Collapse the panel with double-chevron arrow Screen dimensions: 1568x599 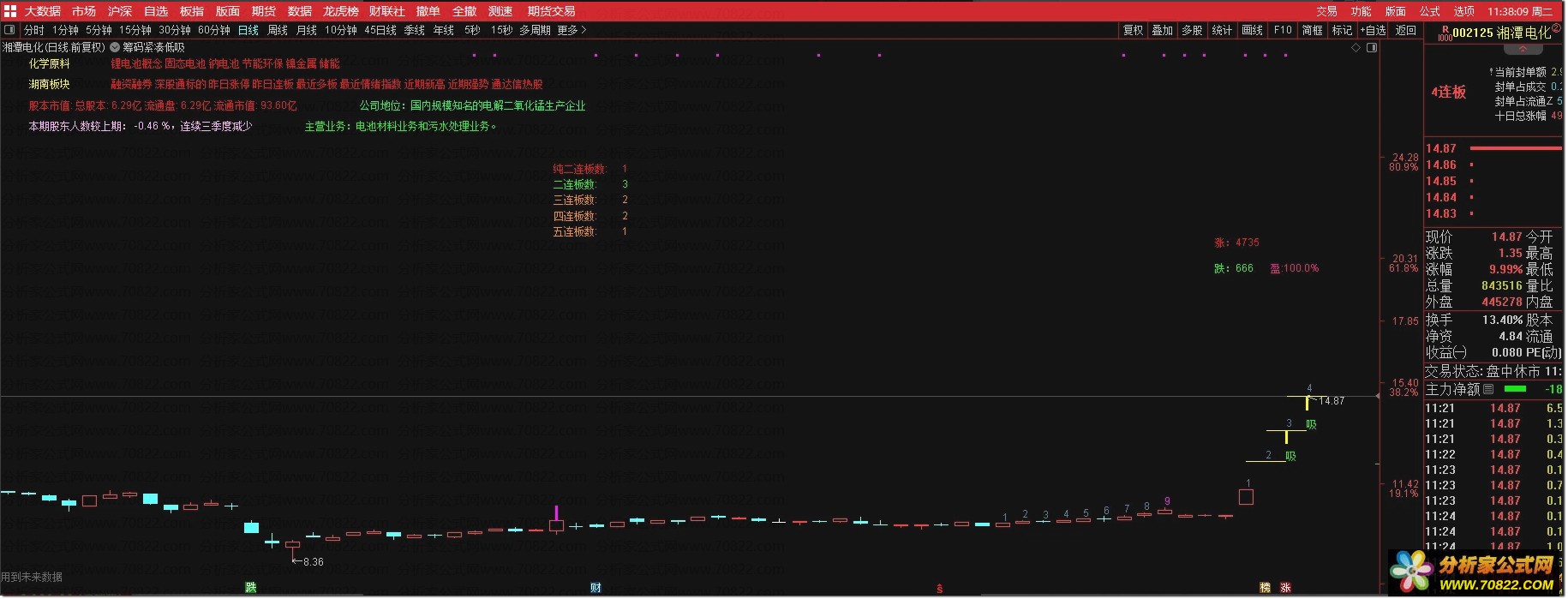(1523, 50)
